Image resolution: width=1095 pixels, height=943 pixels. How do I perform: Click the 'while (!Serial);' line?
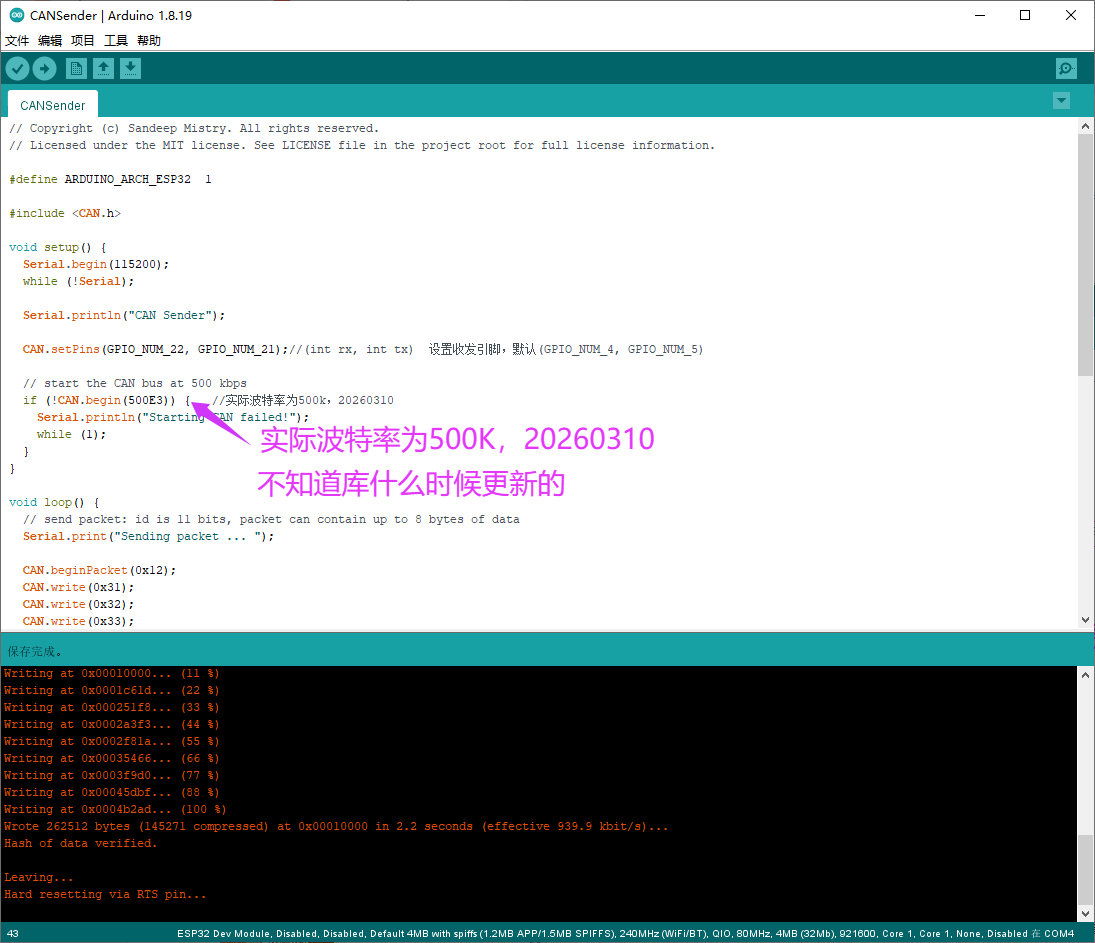pyautogui.click(x=78, y=281)
